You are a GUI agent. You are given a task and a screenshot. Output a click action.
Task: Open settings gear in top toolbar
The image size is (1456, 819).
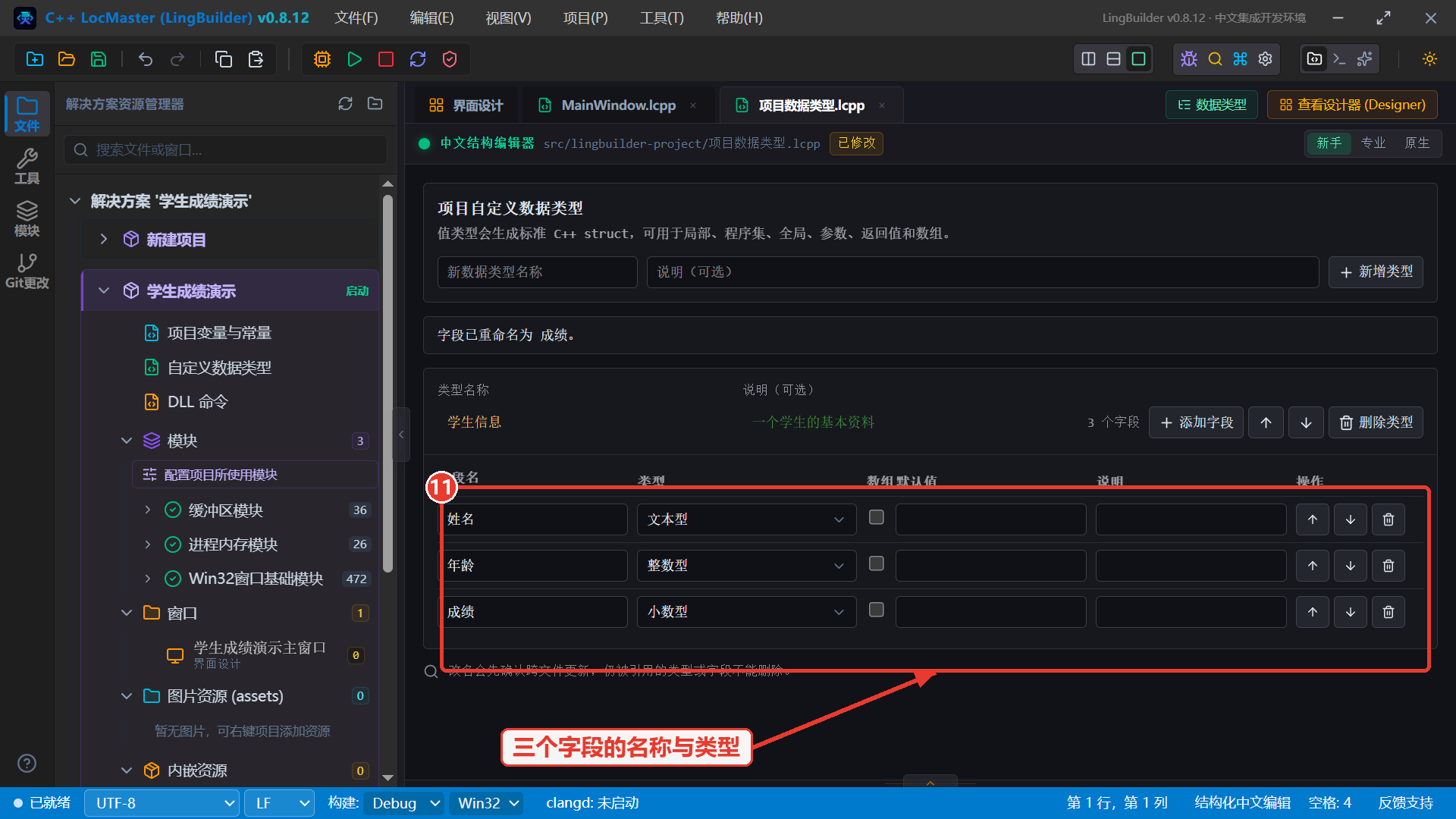click(x=1265, y=59)
